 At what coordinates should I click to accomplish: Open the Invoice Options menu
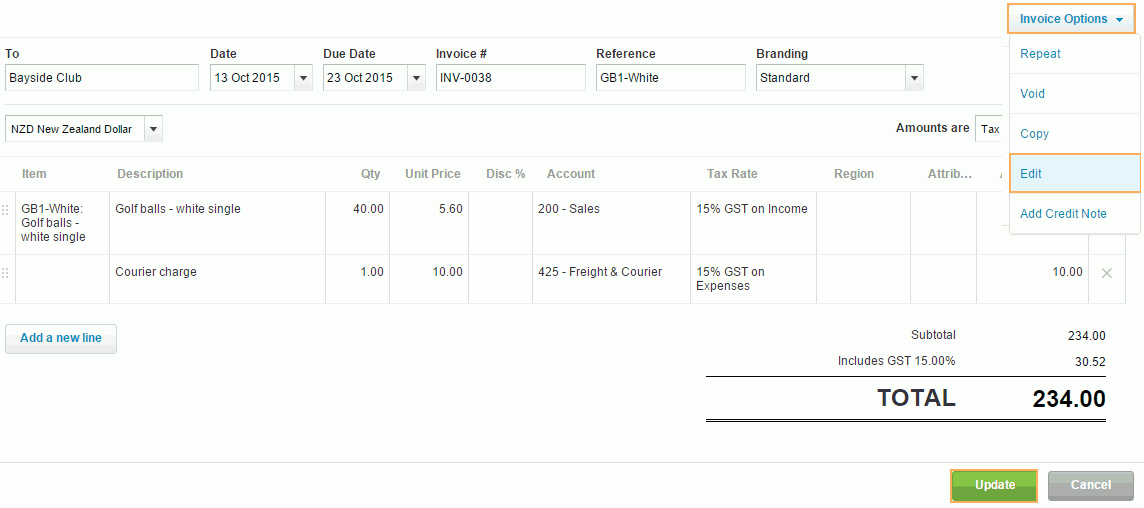(x=1071, y=19)
